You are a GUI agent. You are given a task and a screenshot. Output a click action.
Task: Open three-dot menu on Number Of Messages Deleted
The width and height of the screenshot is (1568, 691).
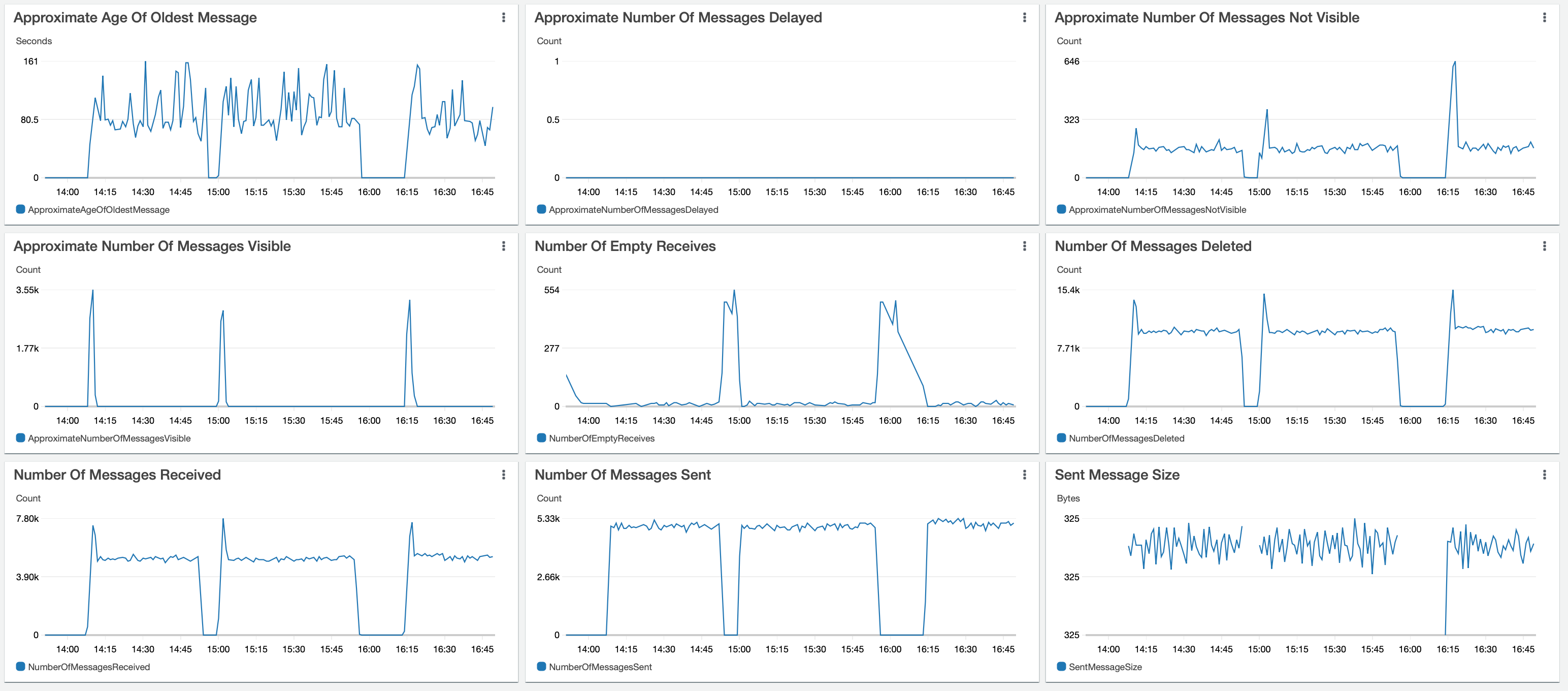click(1544, 246)
